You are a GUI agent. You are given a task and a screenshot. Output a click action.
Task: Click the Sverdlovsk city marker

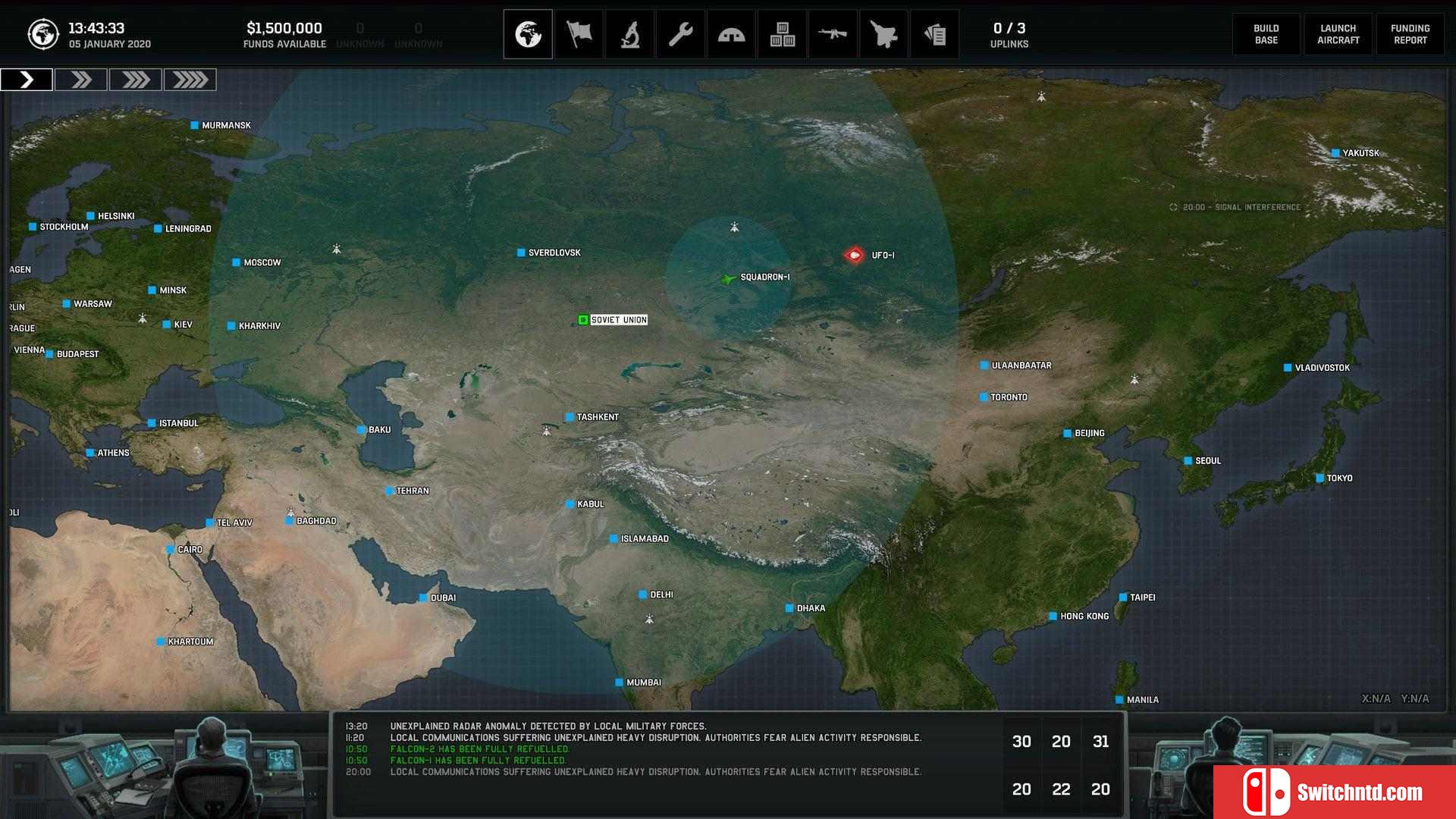coord(521,253)
